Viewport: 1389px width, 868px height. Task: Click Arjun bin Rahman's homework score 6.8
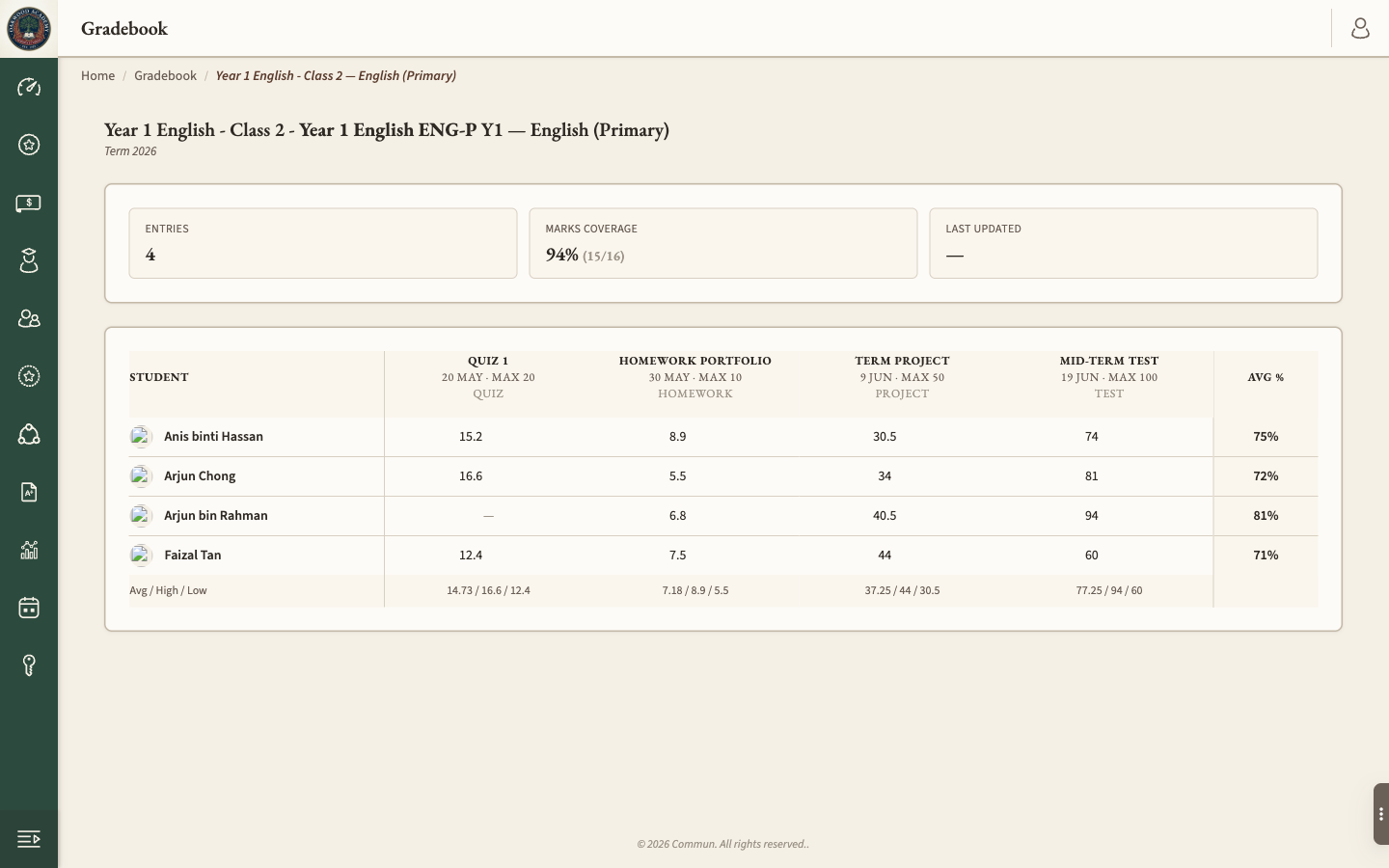(678, 515)
